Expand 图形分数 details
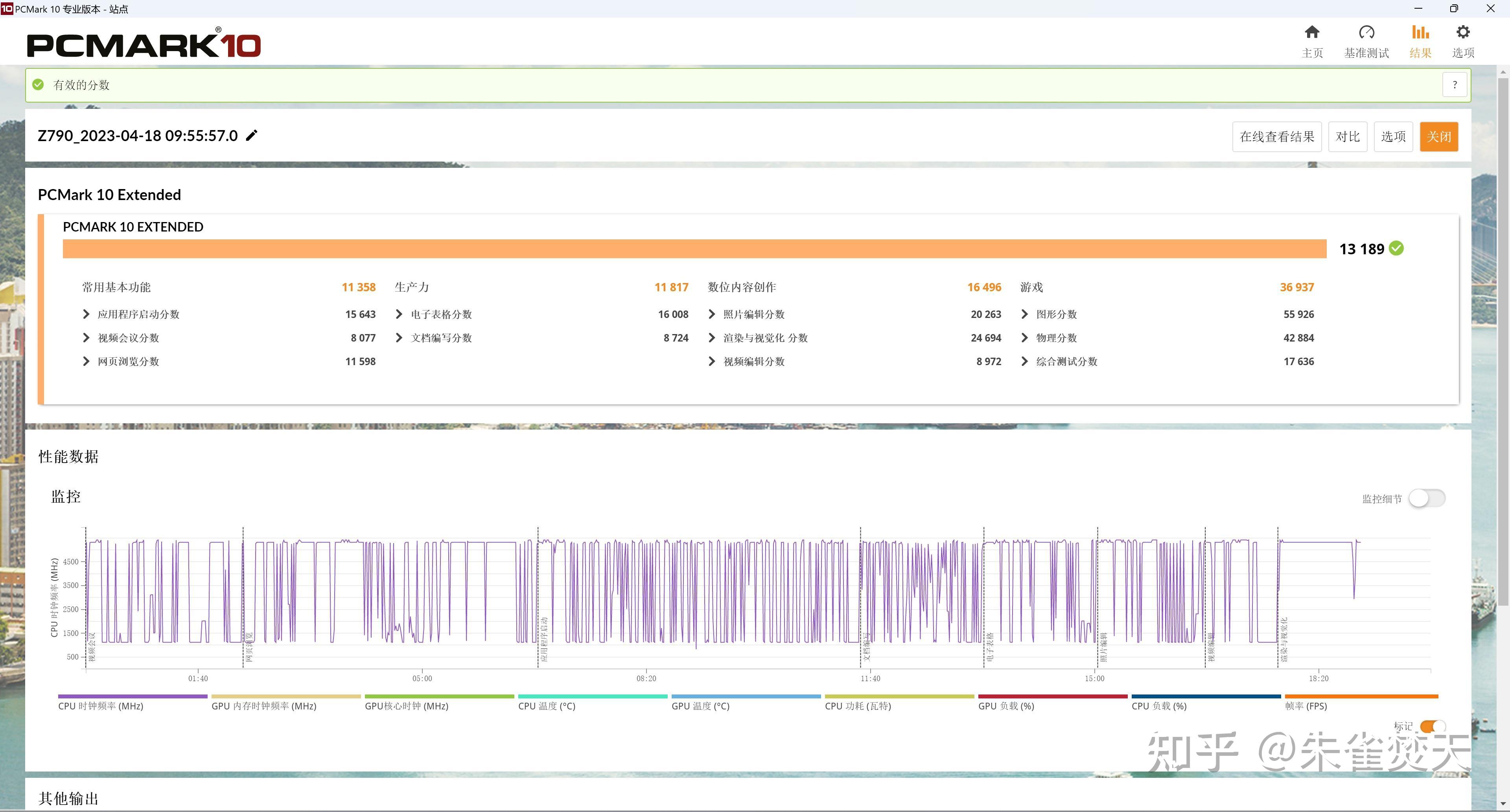The height and width of the screenshot is (812, 1510). click(1025, 314)
